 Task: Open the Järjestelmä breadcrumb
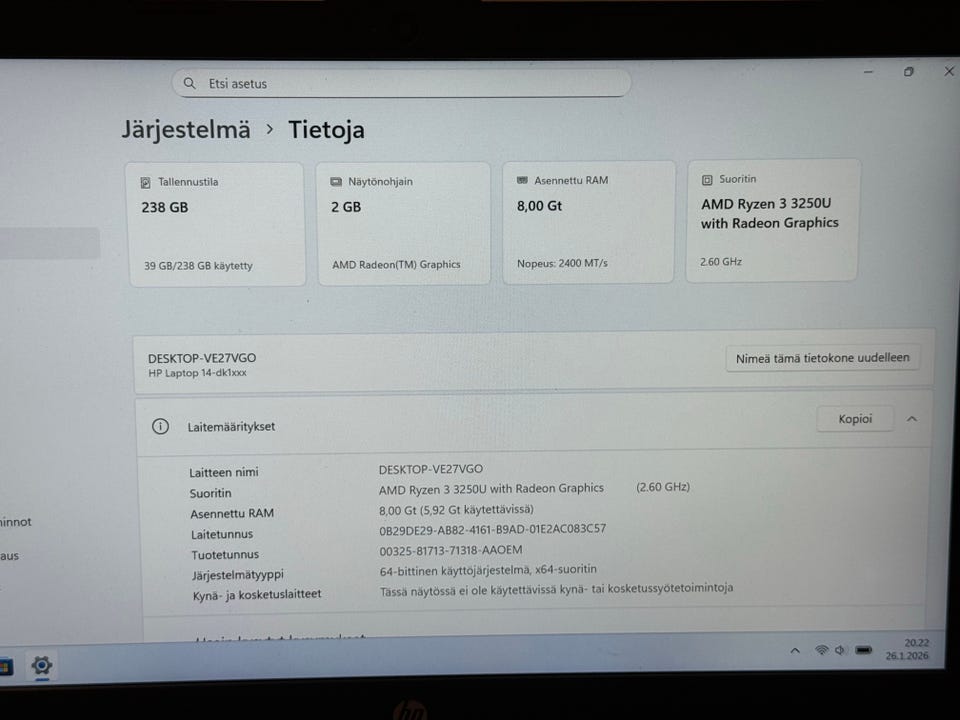pyautogui.click(x=186, y=130)
